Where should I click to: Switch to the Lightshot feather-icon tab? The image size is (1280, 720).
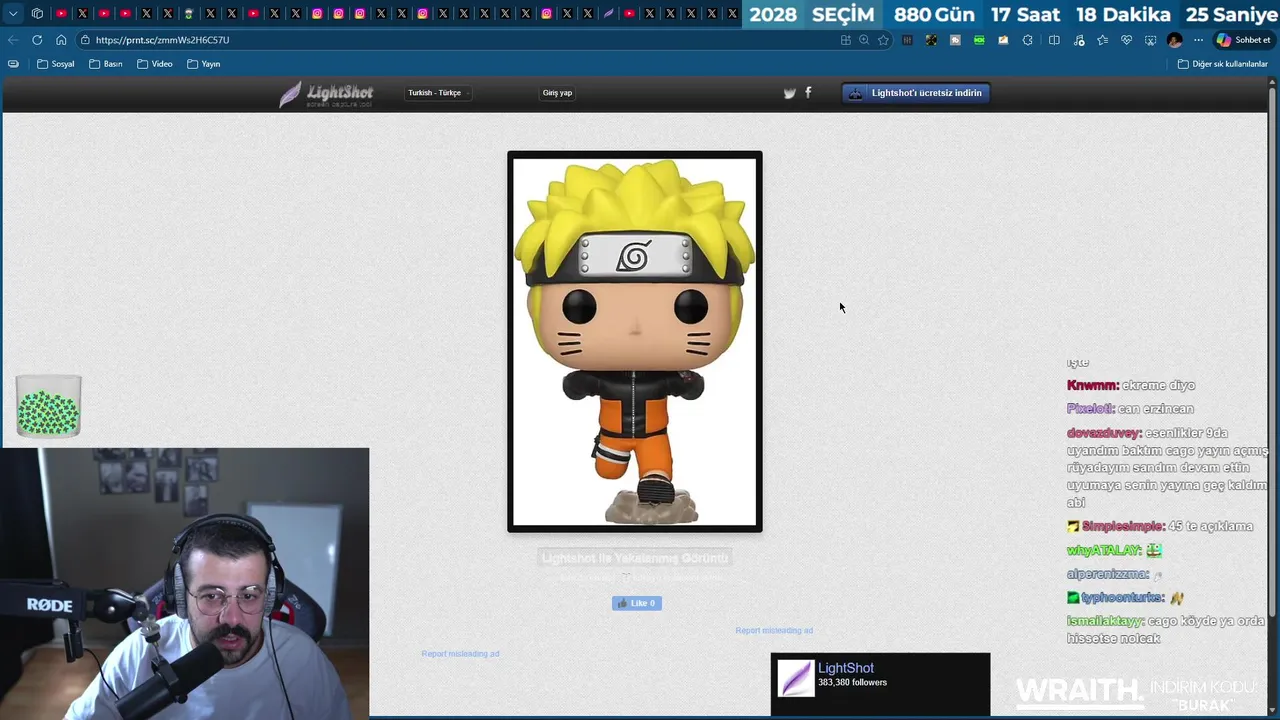608,14
